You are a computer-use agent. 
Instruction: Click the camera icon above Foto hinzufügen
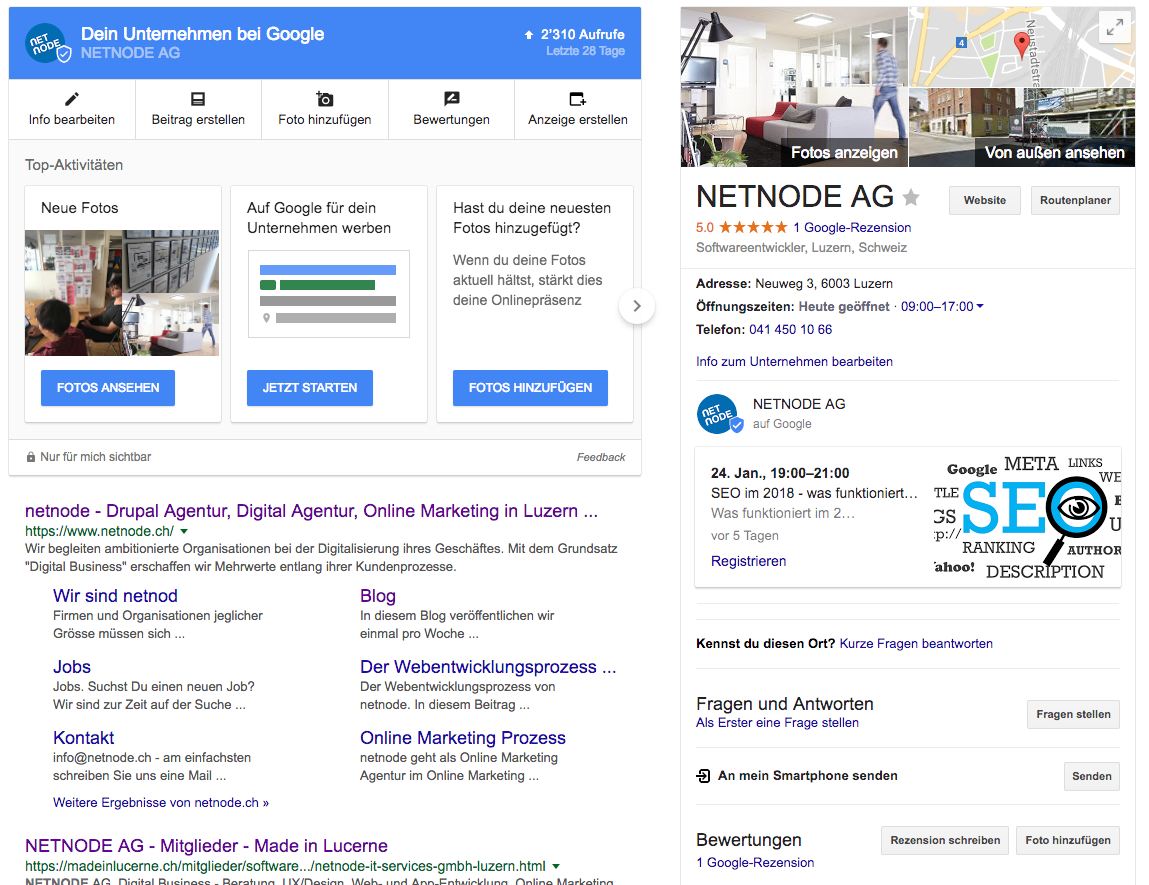click(x=325, y=99)
